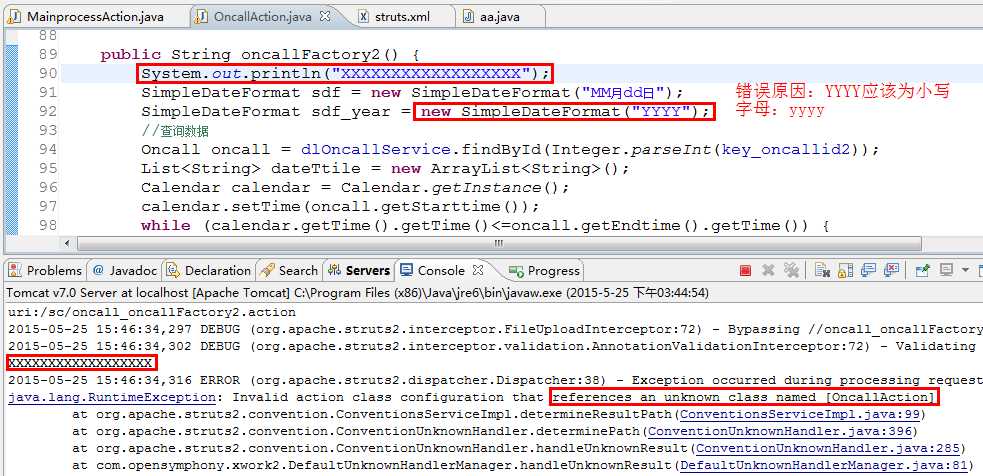The image size is (983, 476).
Task: Click Show Console on error output icon
Action: [891, 270]
